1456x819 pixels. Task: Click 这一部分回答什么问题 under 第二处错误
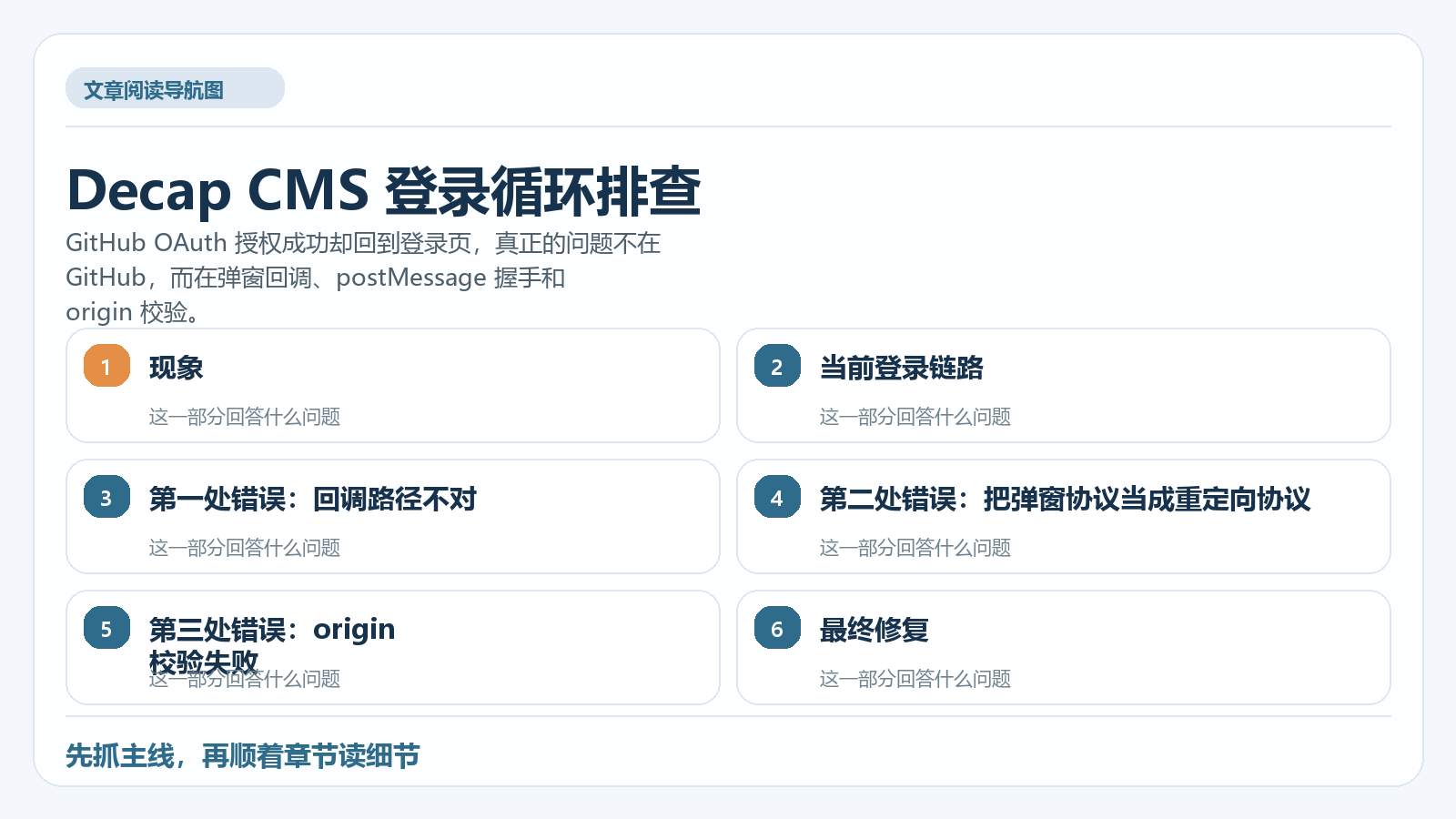click(x=915, y=548)
